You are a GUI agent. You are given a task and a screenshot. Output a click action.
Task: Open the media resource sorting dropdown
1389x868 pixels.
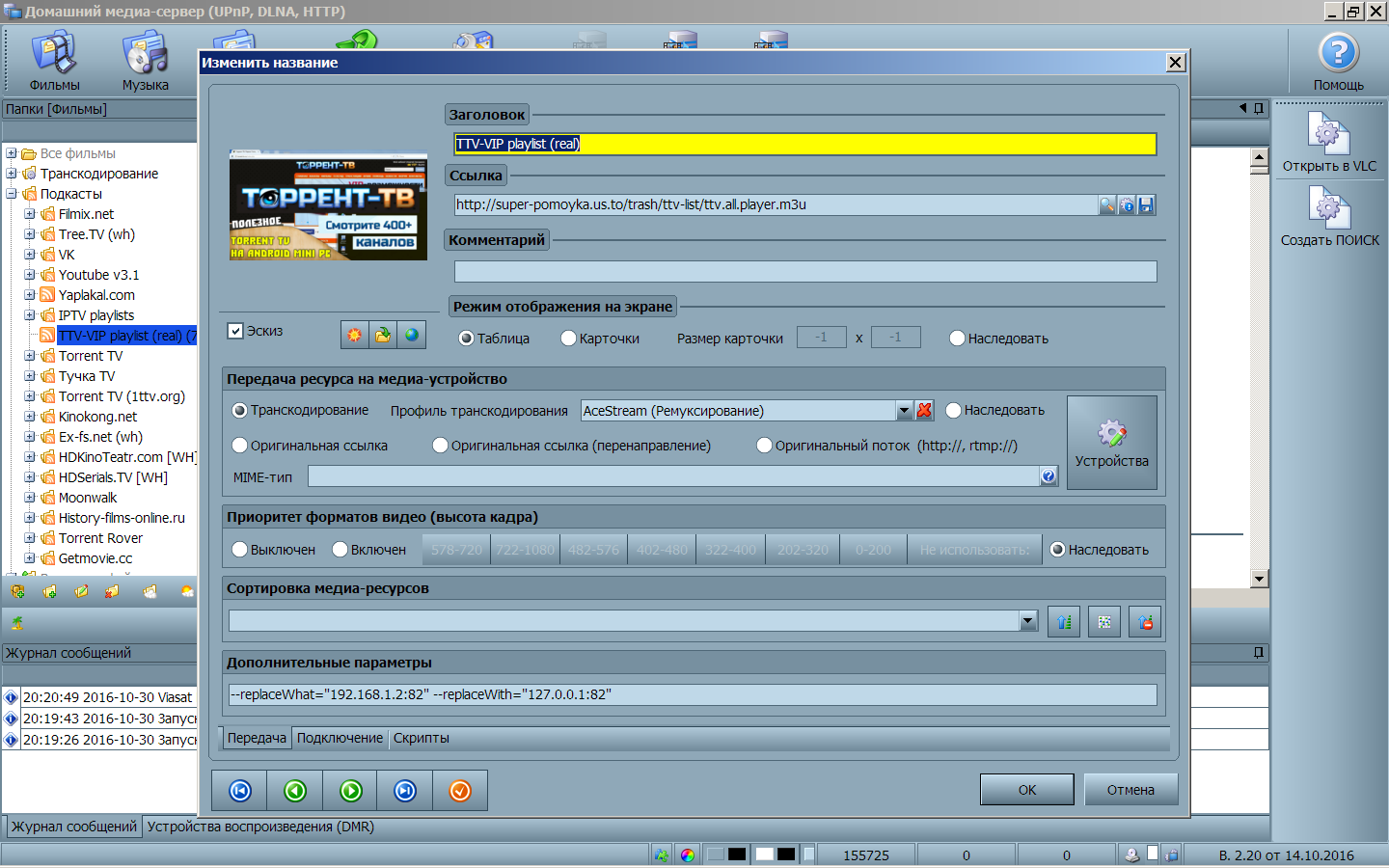(1028, 621)
